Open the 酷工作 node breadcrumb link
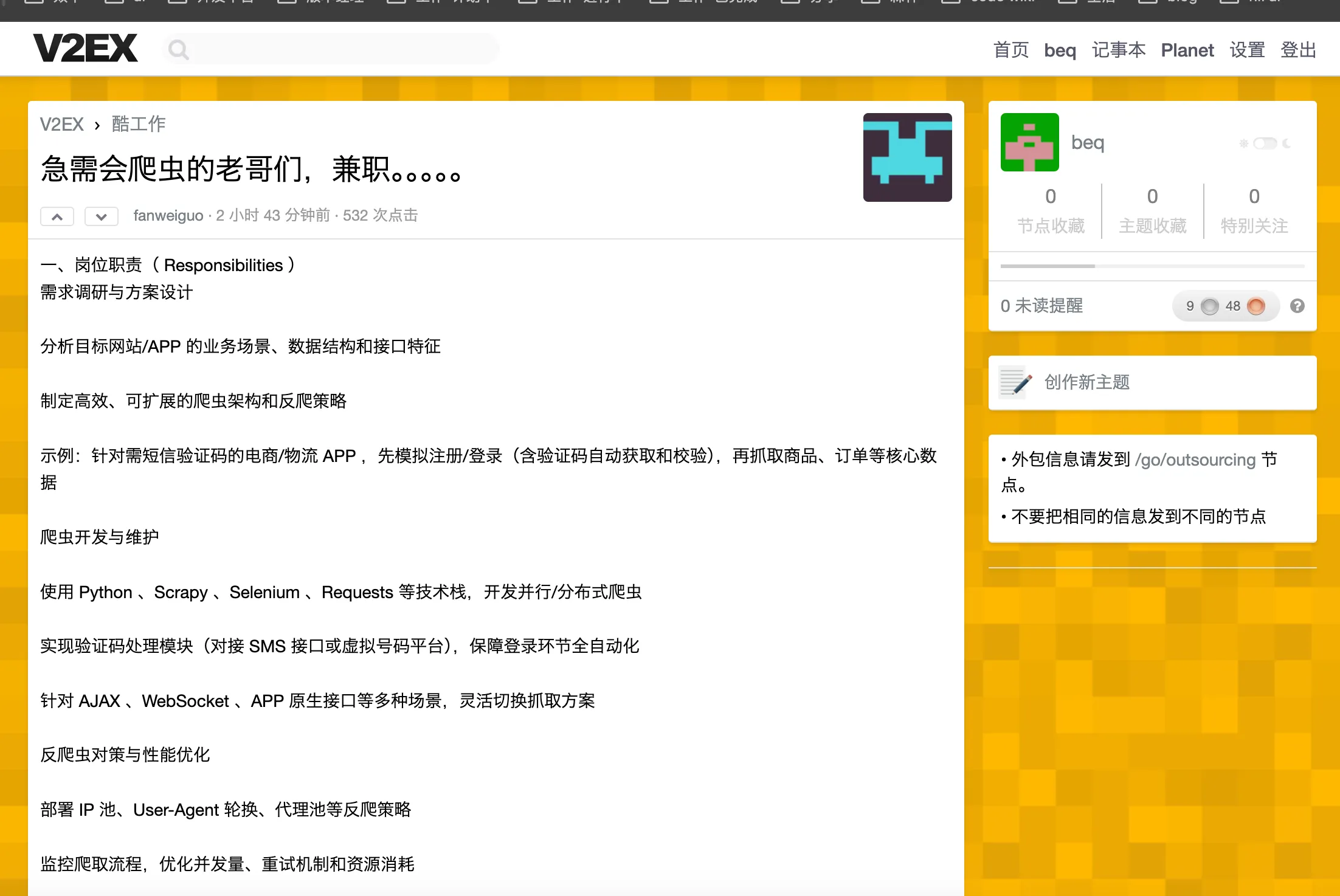Screen dimensions: 1340x896 139,124
